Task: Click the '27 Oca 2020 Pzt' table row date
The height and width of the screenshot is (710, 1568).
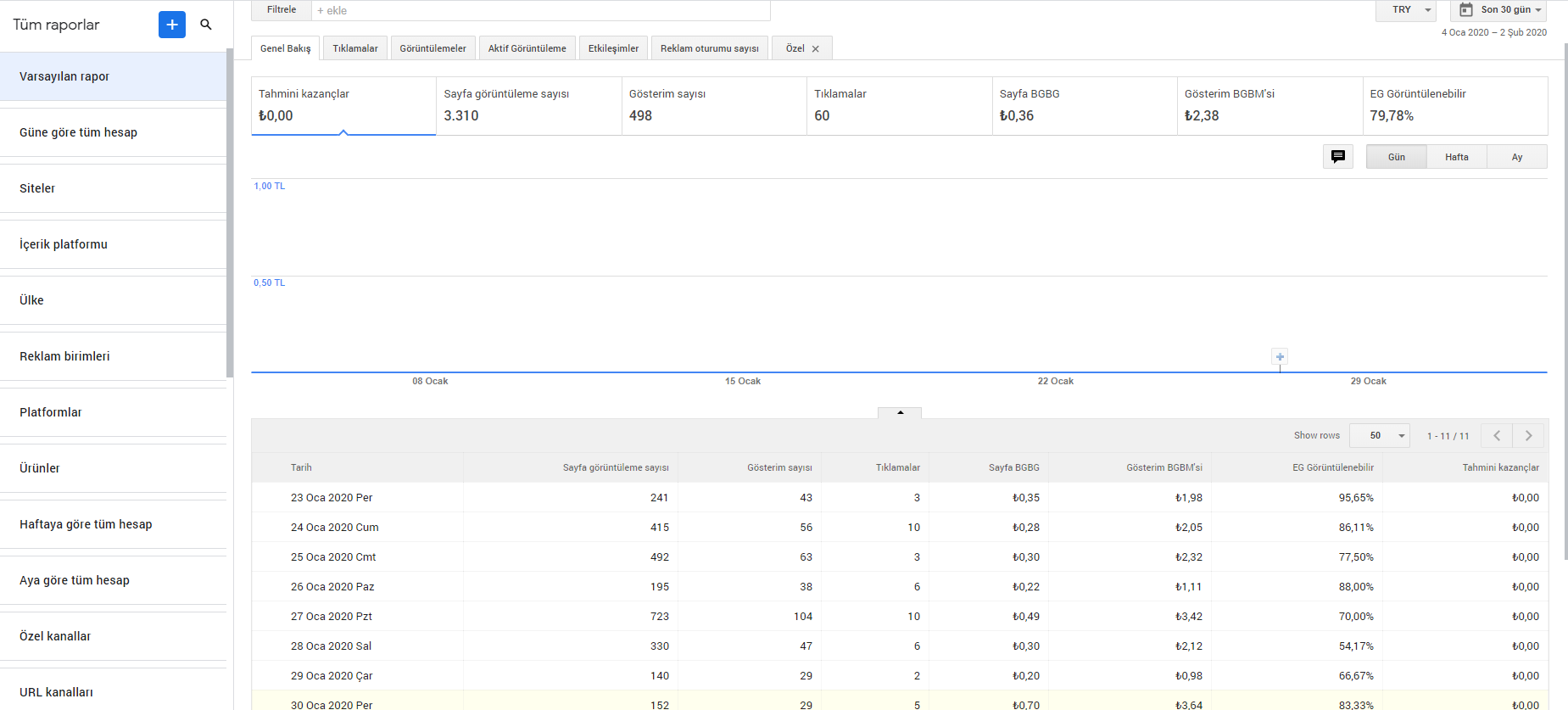Action: (x=332, y=617)
